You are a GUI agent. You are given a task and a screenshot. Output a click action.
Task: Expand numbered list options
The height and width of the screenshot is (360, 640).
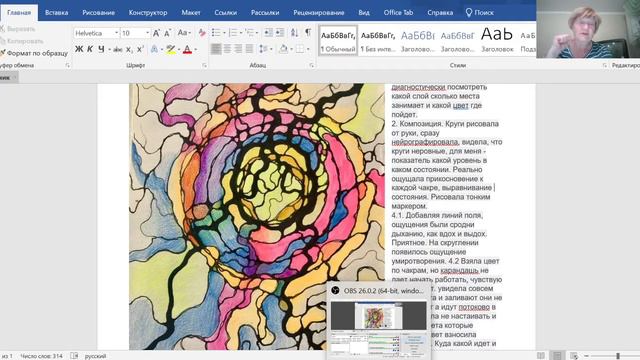(241, 33)
